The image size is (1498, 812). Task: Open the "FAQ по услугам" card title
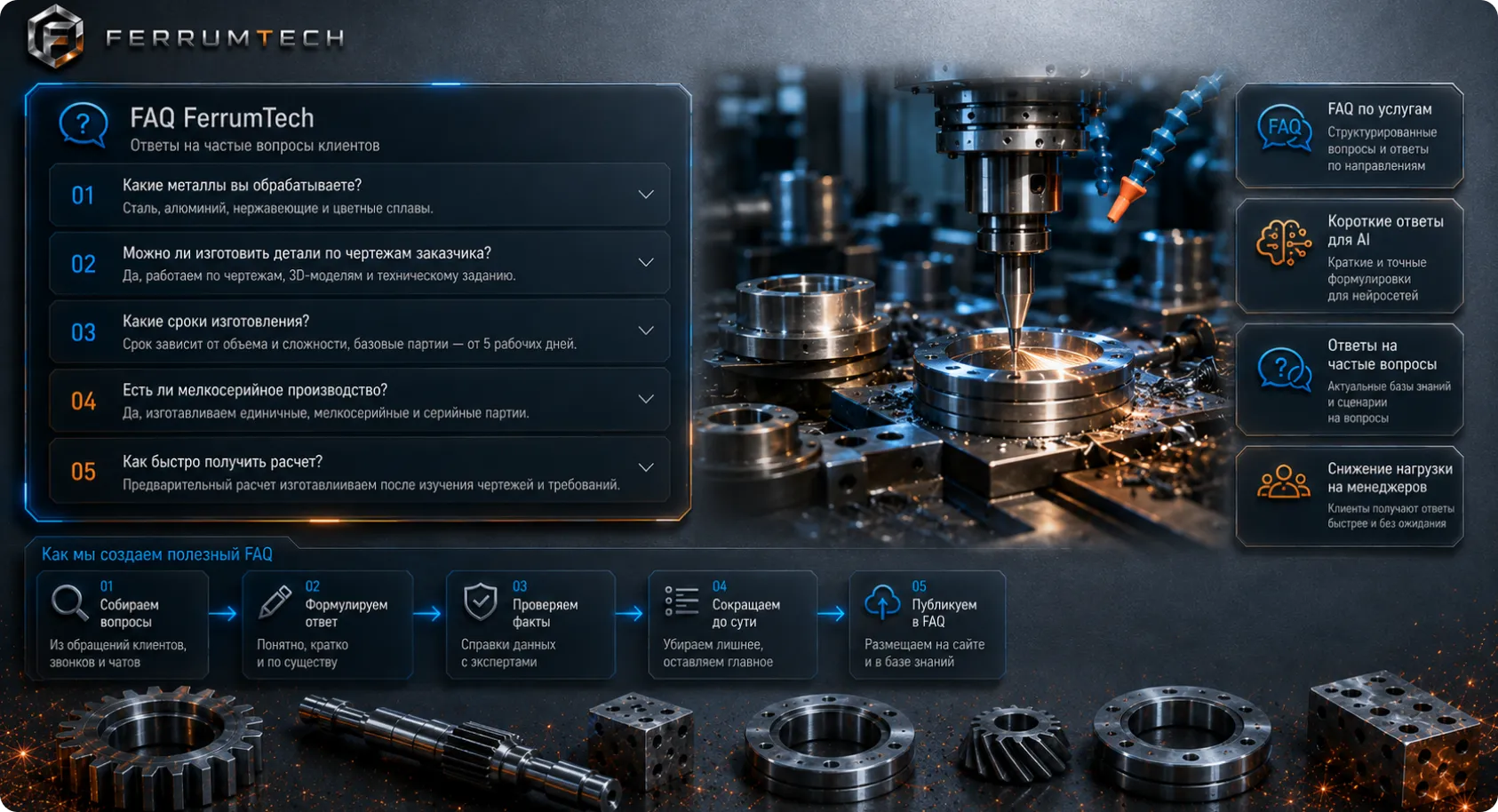pos(1380,109)
